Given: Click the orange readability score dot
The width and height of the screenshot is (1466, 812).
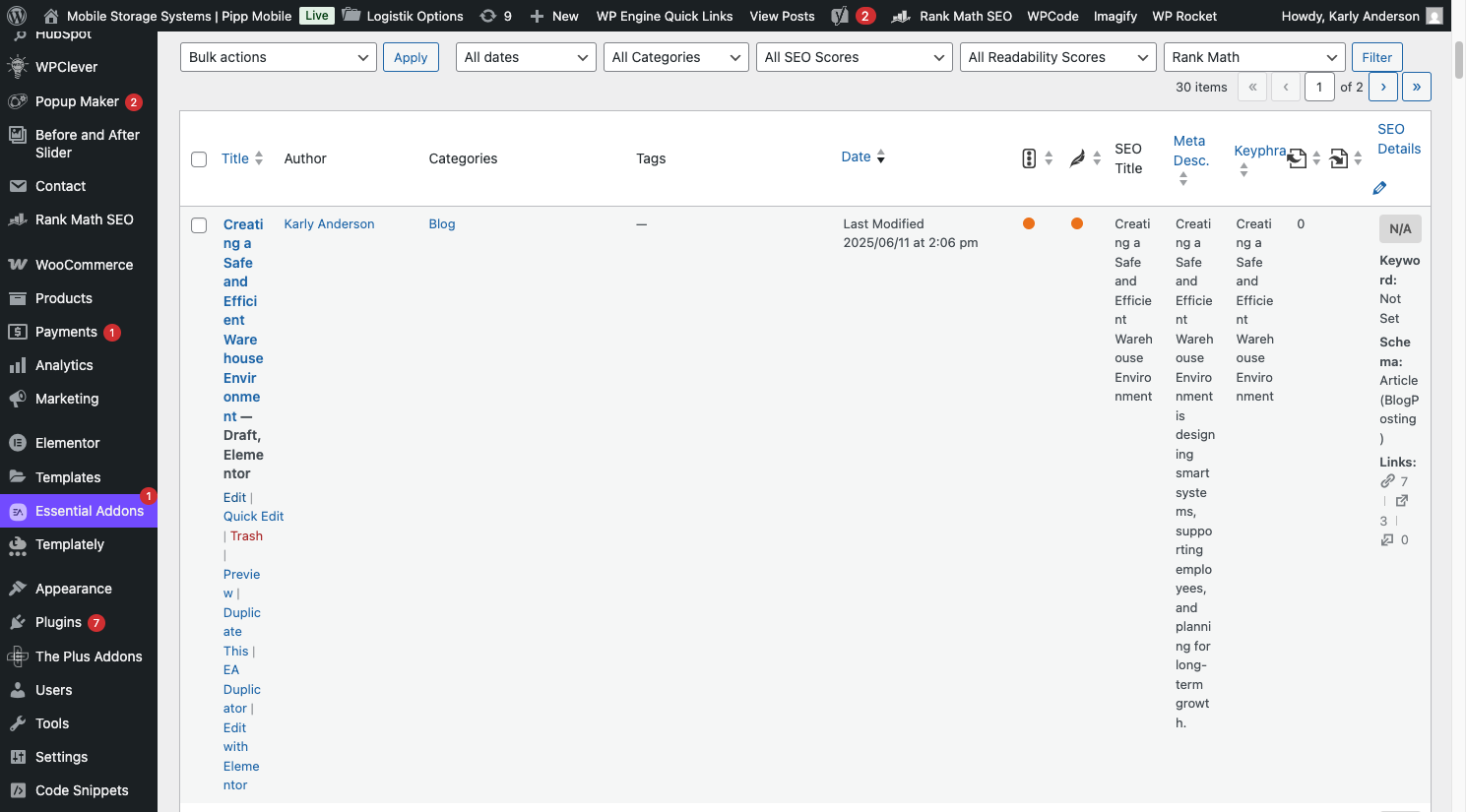Looking at the screenshot, I should (x=1077, y=223).
